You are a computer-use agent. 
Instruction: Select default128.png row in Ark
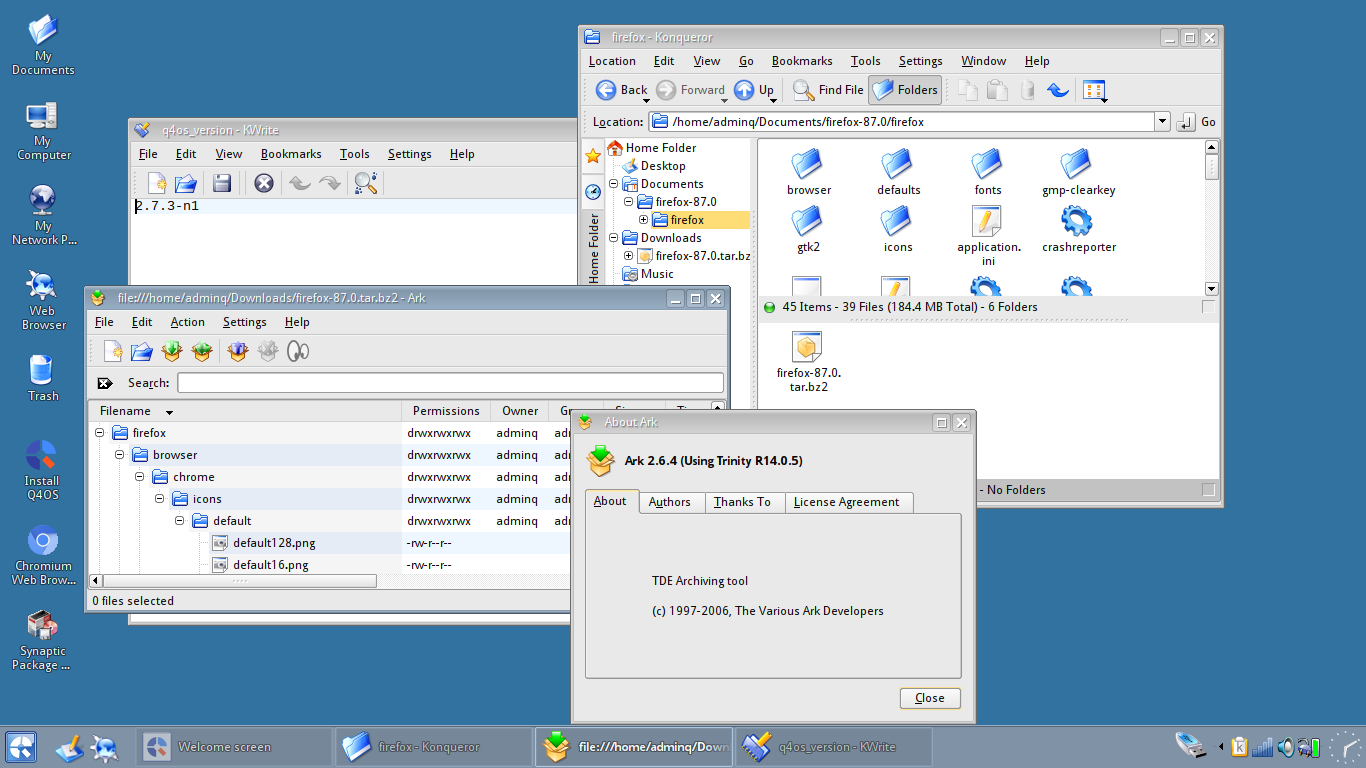(x=330, y=543)
